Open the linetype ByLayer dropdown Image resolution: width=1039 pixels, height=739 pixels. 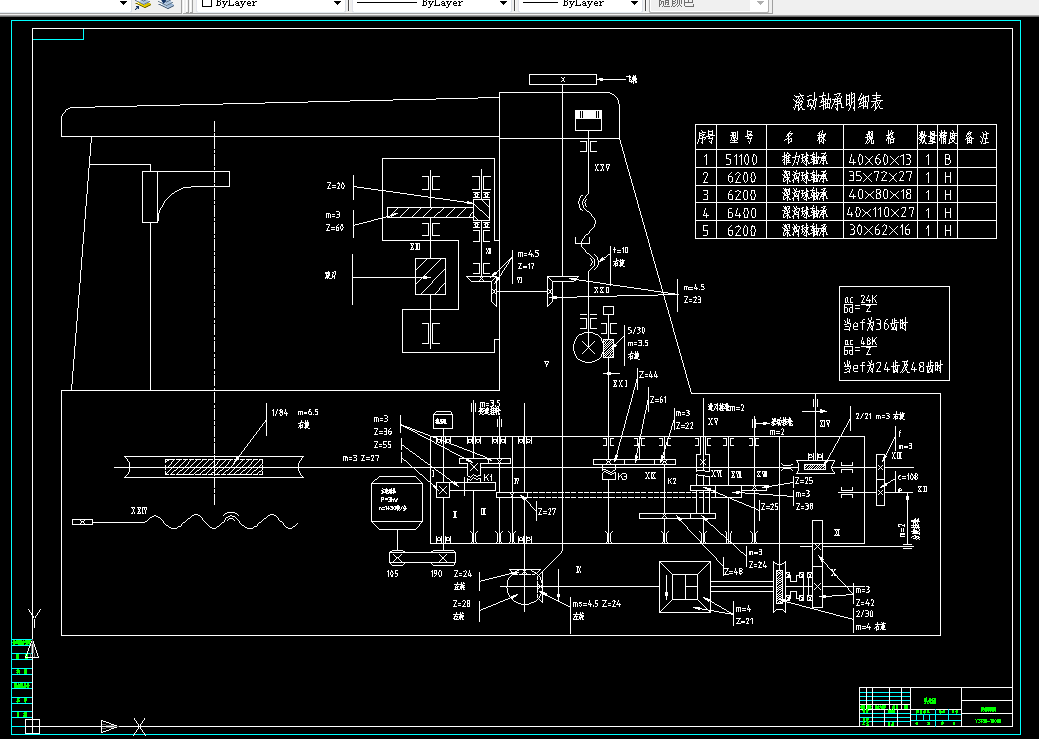[x=503, y=3]
